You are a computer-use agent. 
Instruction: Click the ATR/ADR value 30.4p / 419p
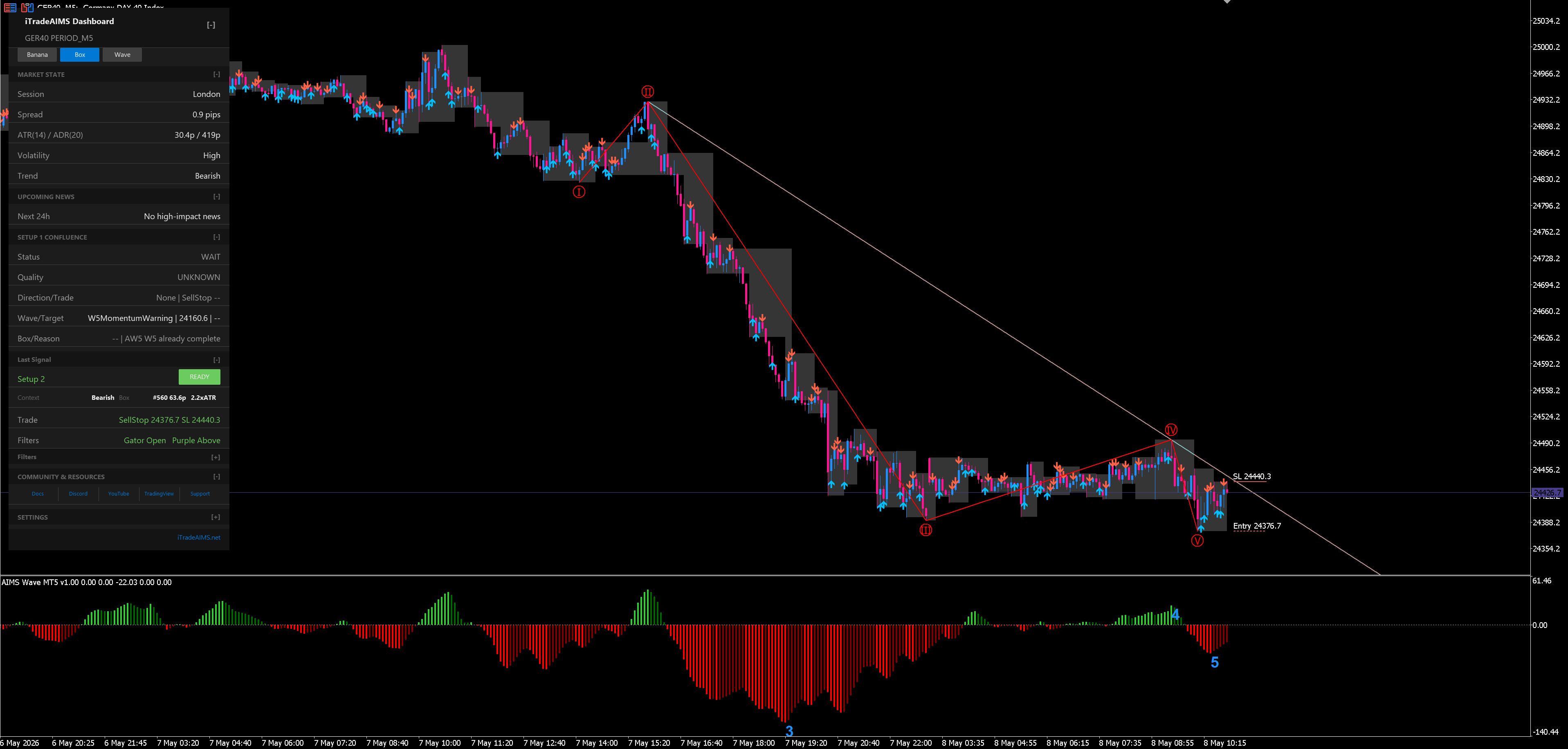click(x=197, y=135)
